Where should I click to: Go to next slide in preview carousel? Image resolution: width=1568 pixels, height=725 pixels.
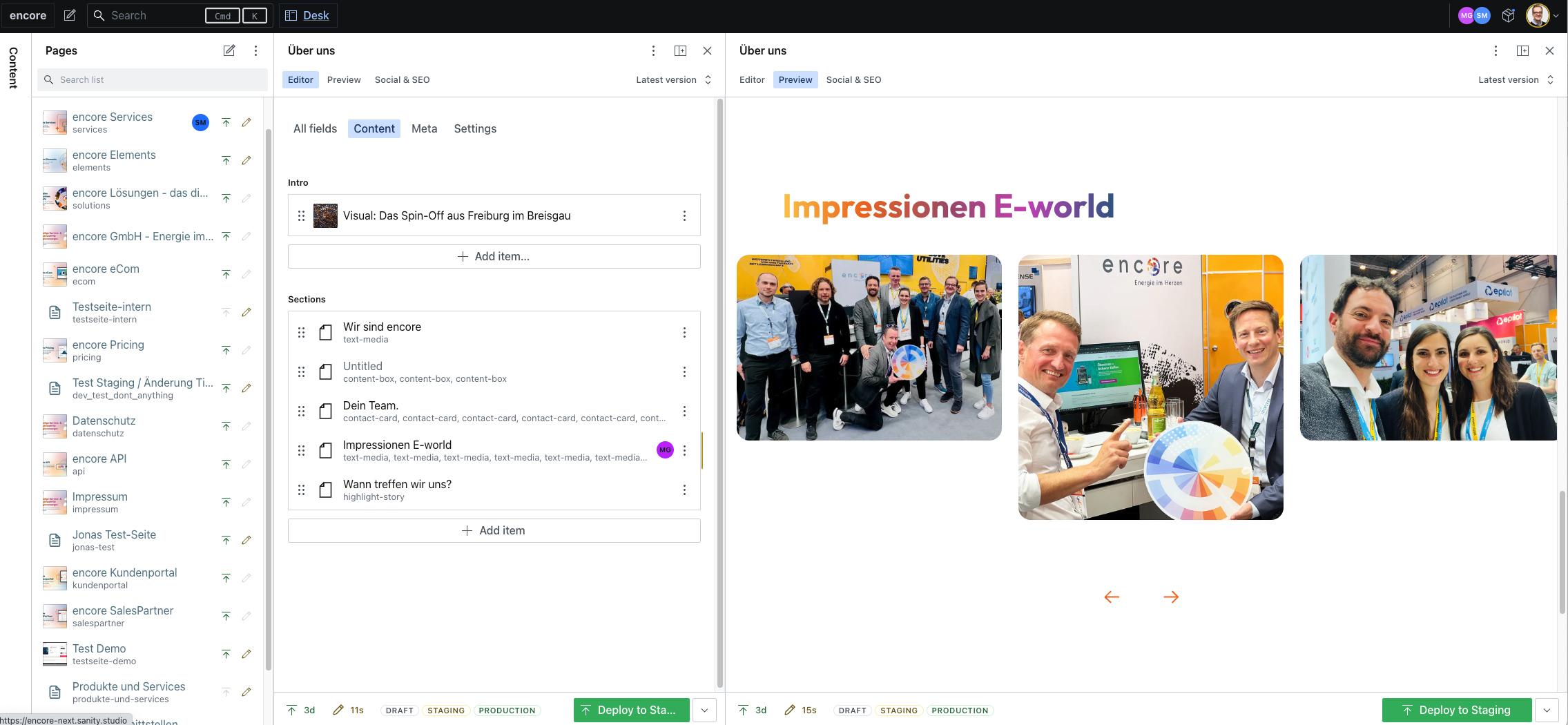pos(1171,597)
